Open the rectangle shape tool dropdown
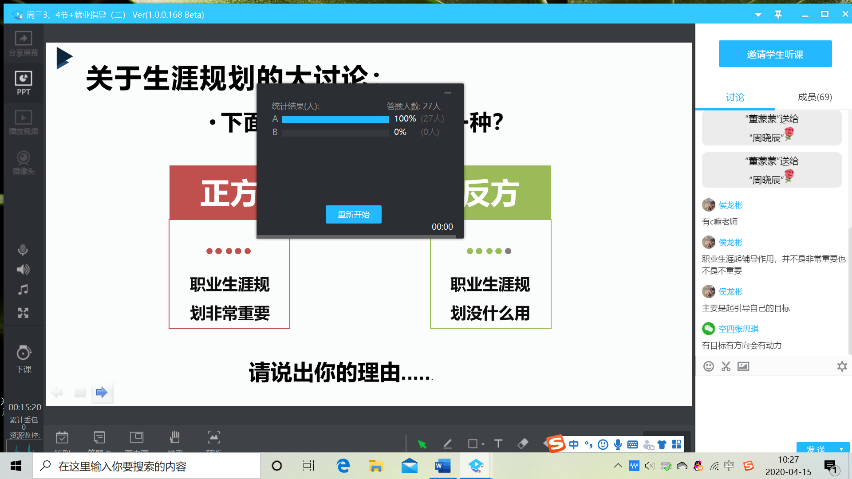852x479 pixels. tap(475, 443)
